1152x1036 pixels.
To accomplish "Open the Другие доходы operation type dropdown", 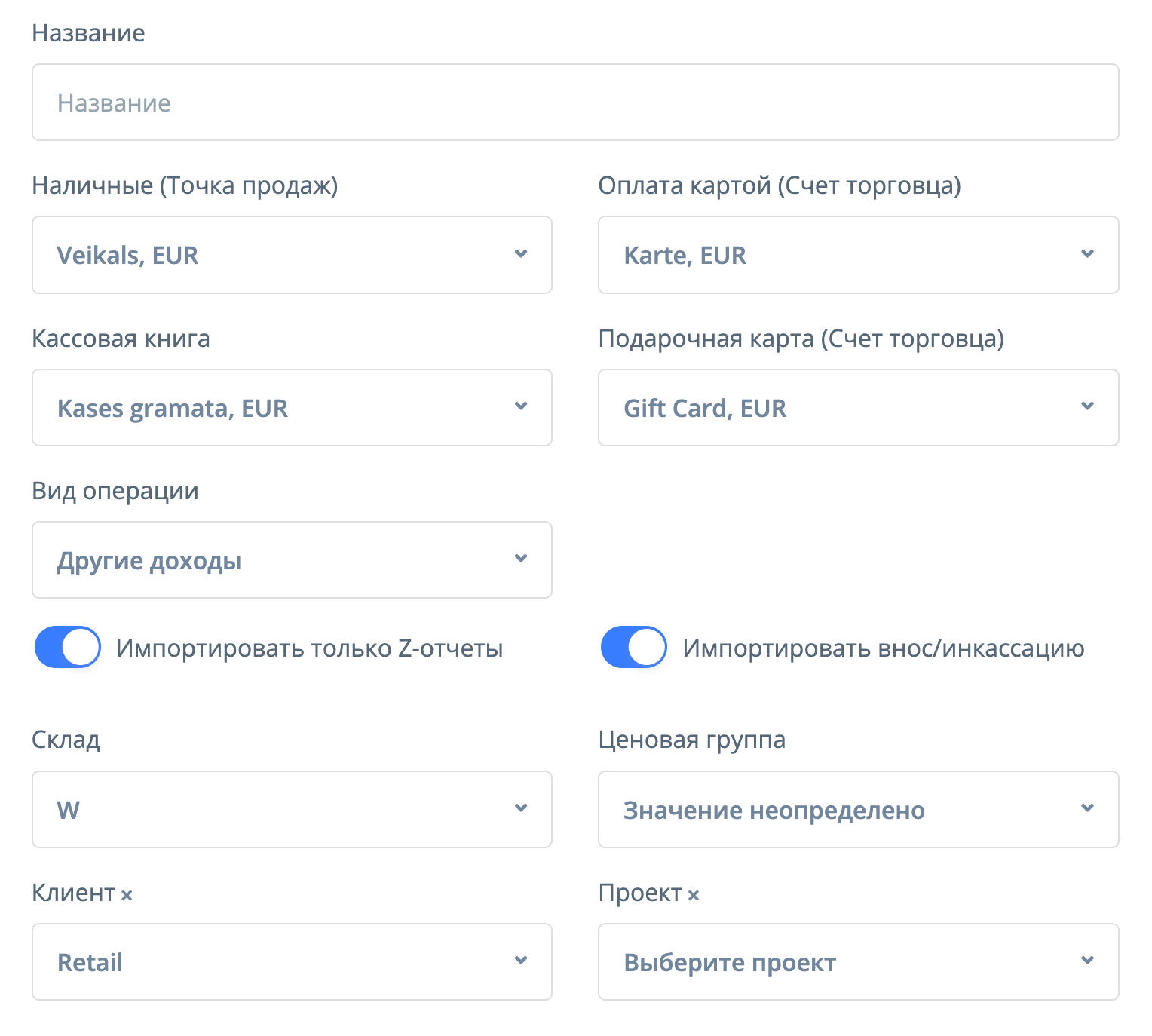I will click(x=291, y=559).
